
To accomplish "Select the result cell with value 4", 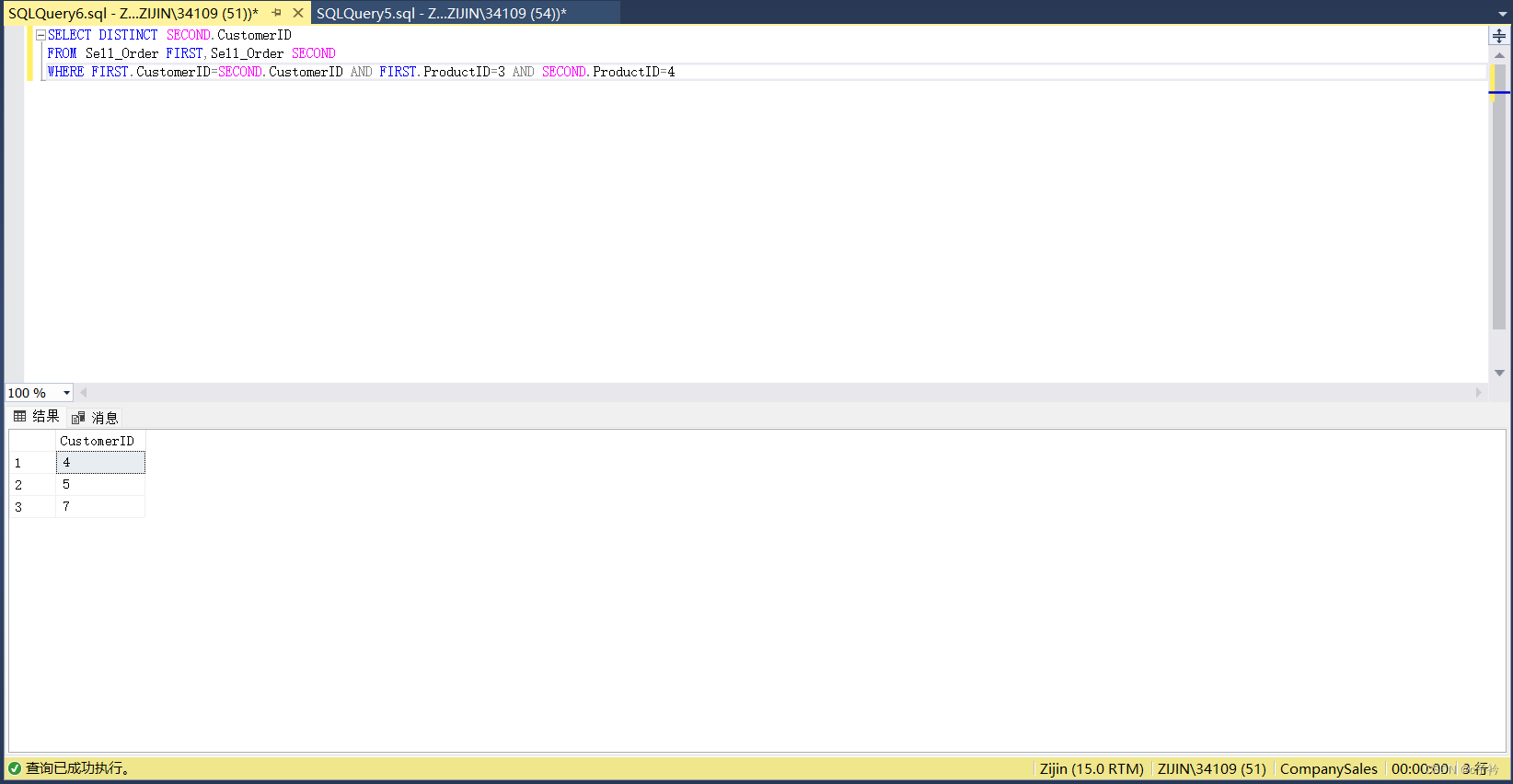I will click(x=100, y=463).
